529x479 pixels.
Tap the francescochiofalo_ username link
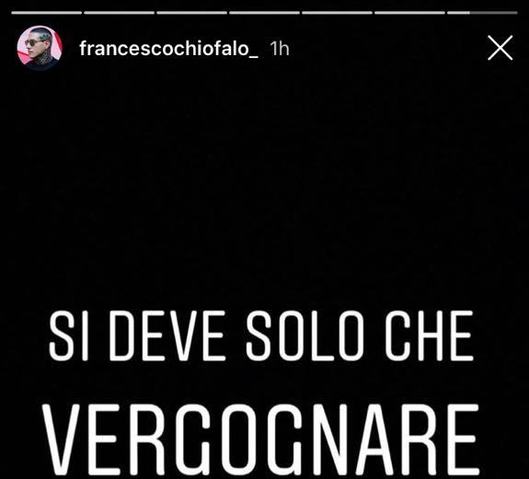[169, 49]
